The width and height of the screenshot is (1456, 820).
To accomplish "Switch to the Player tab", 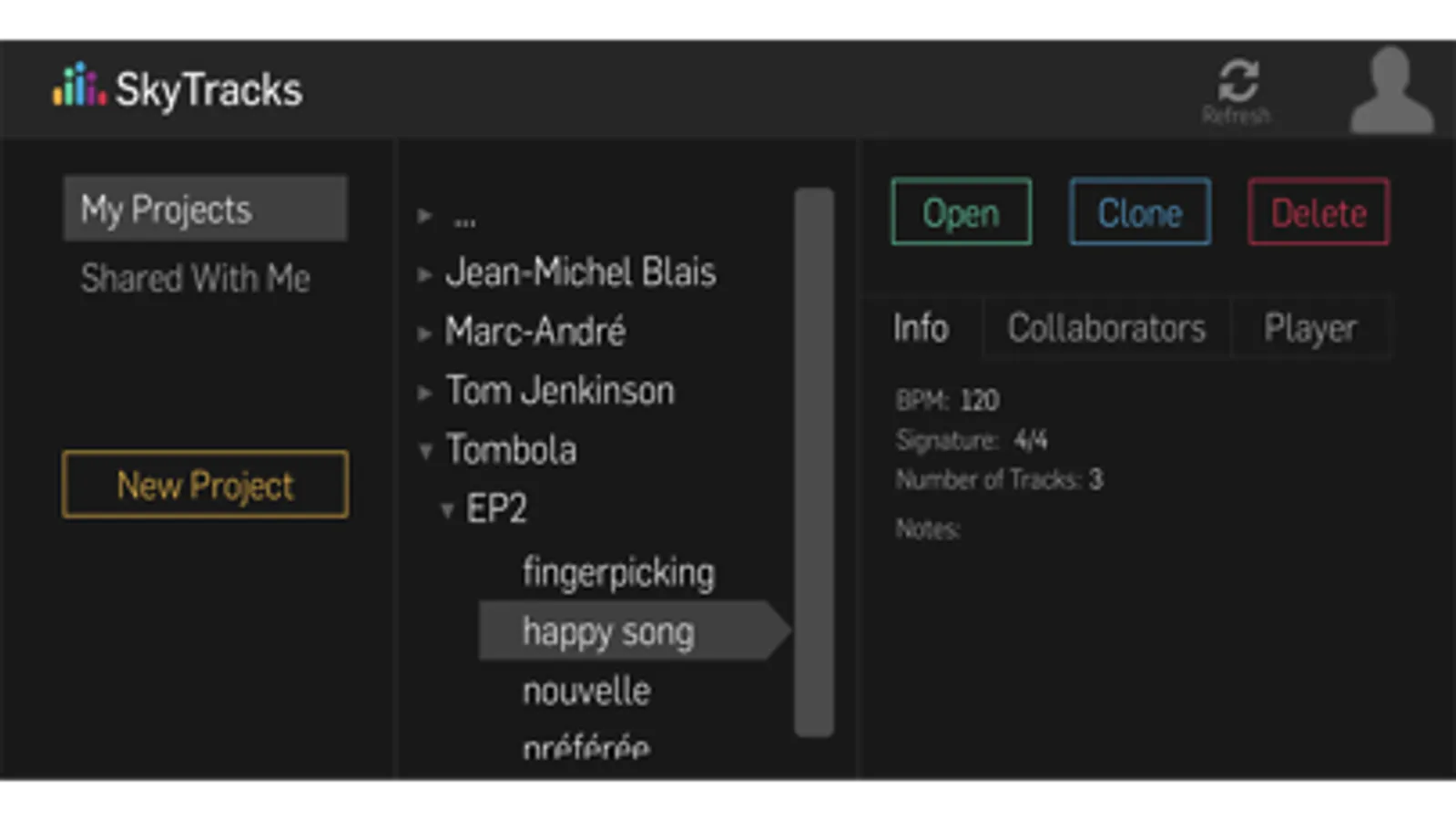I will [x=1309, y=328].
